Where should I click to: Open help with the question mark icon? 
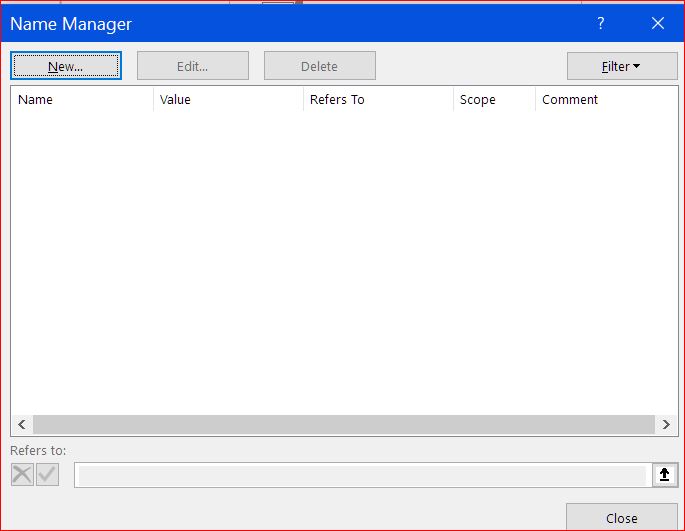[601, 24]
